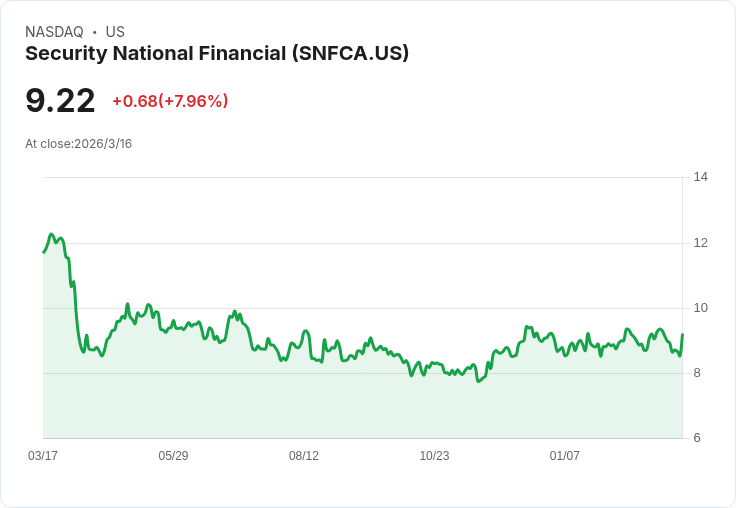
Task: Select the 05/29 date on the x-axis
Action: (173, 456)
